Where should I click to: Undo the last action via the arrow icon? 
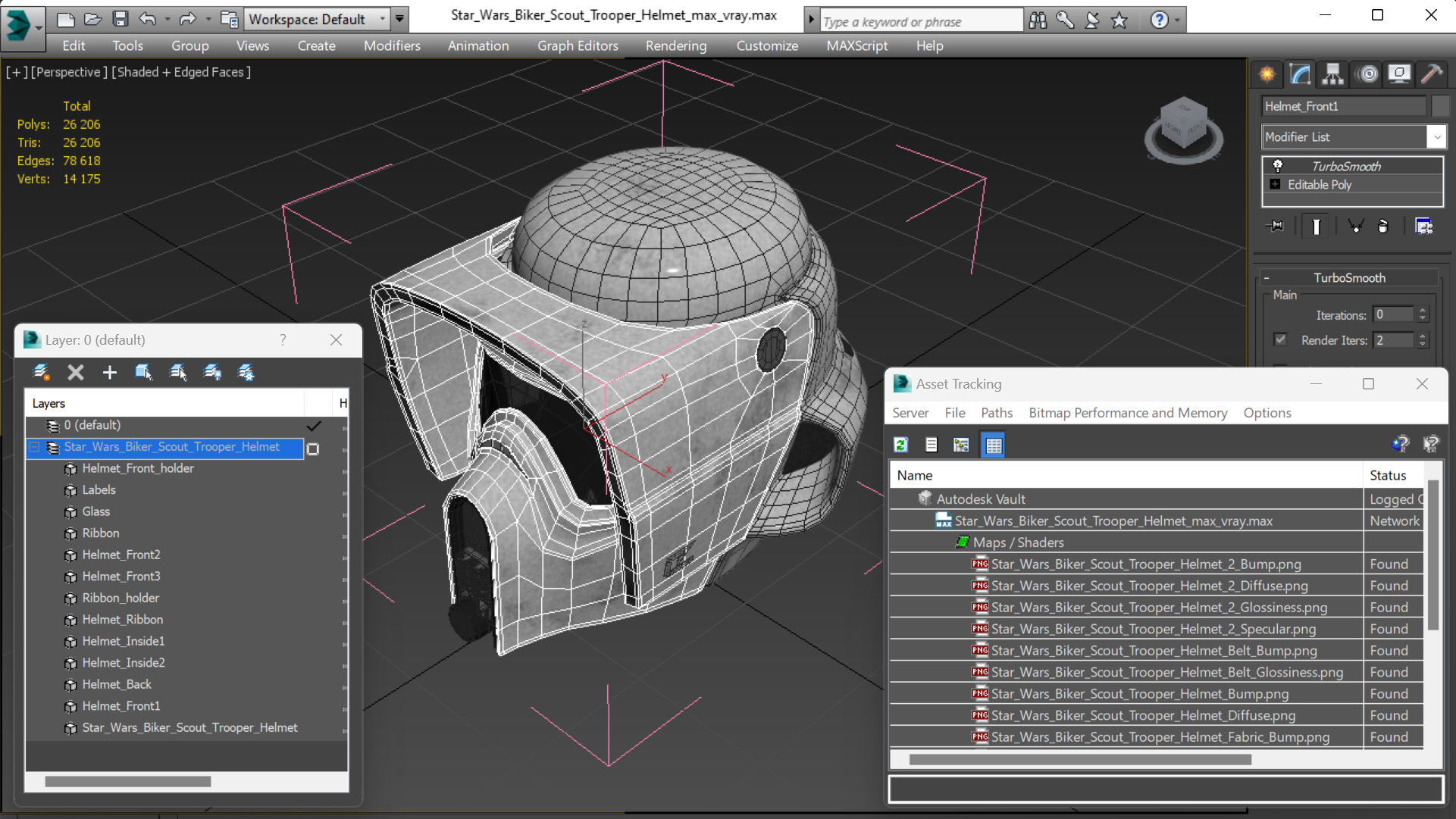[148, 19]
